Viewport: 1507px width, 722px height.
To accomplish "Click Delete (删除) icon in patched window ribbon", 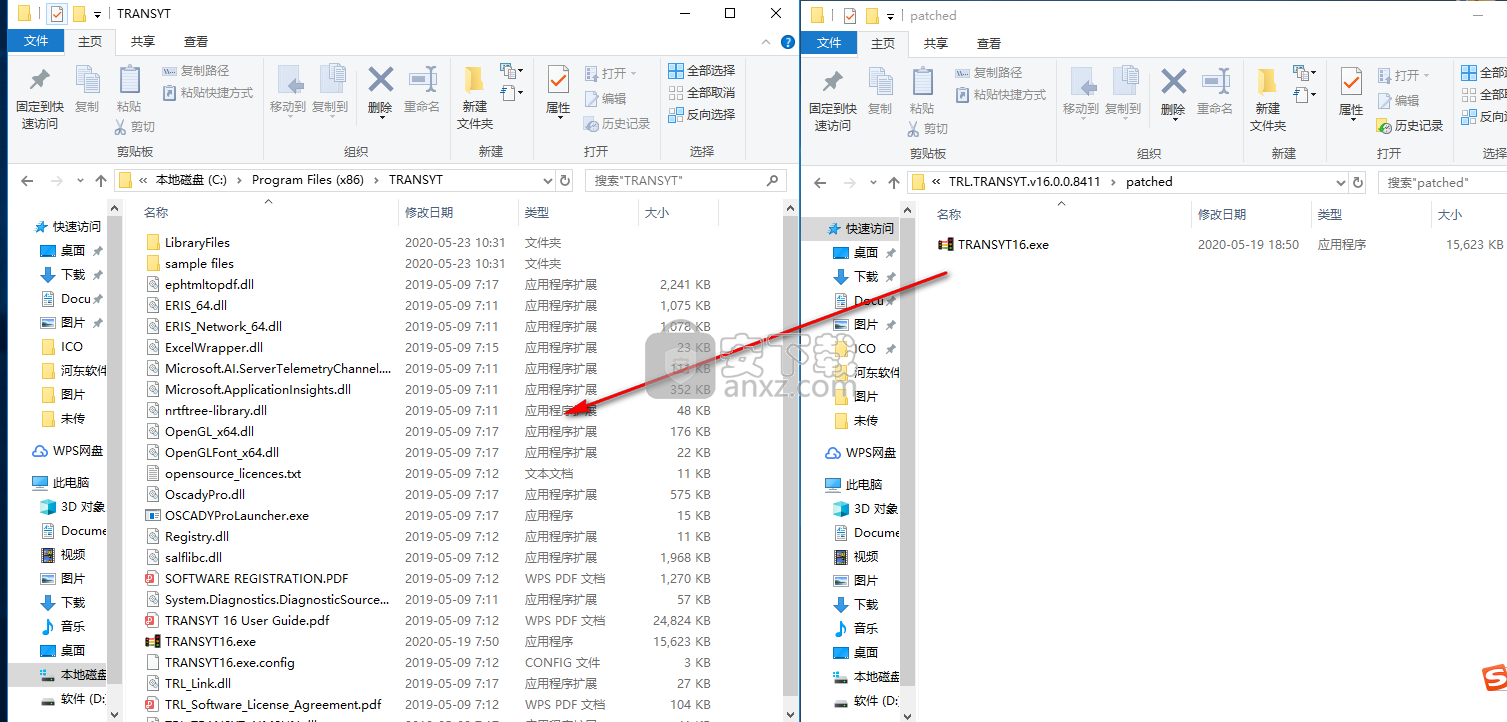I will click(x=1173, y=92).
